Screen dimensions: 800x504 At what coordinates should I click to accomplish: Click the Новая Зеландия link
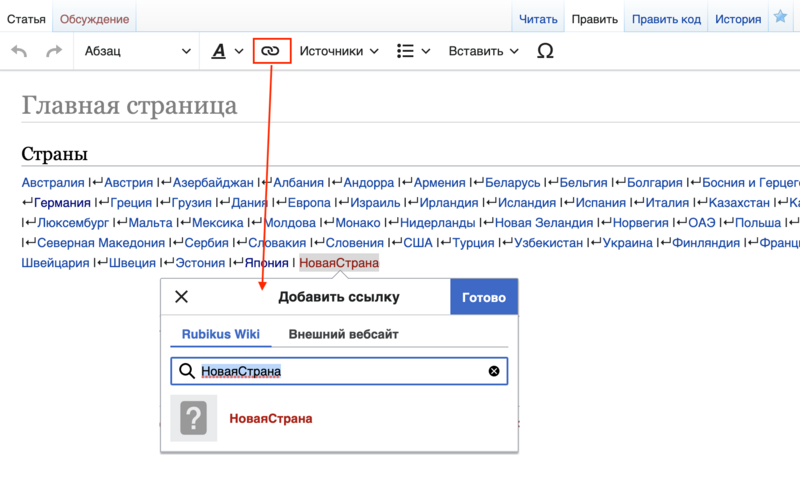(x=544, y=223)
